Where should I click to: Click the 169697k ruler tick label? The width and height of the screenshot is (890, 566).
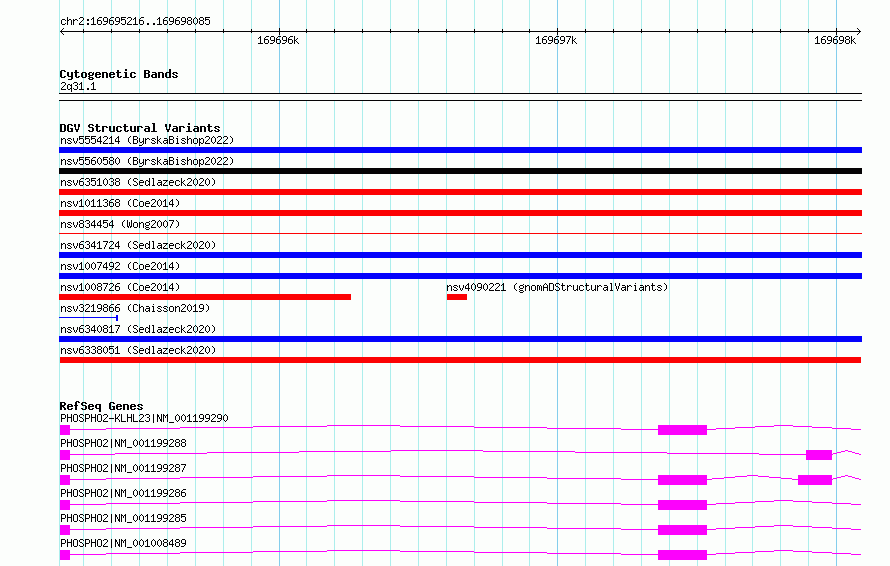556,40
